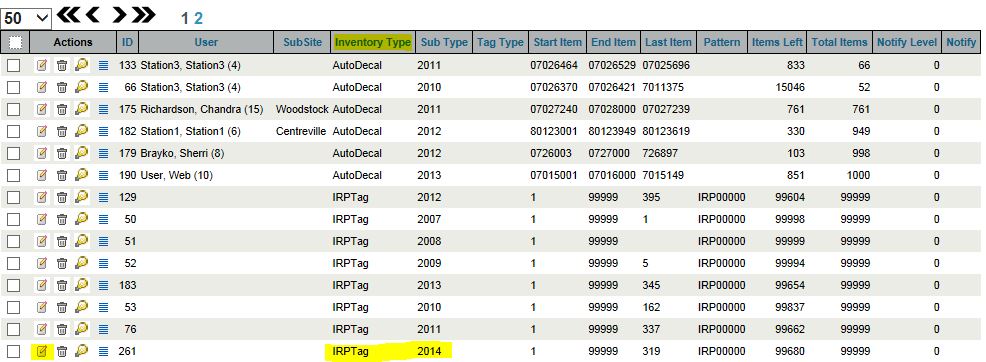The image size is (986, 362).
Task: Sort by Start Item column header
Action: (x=558, y=42)
